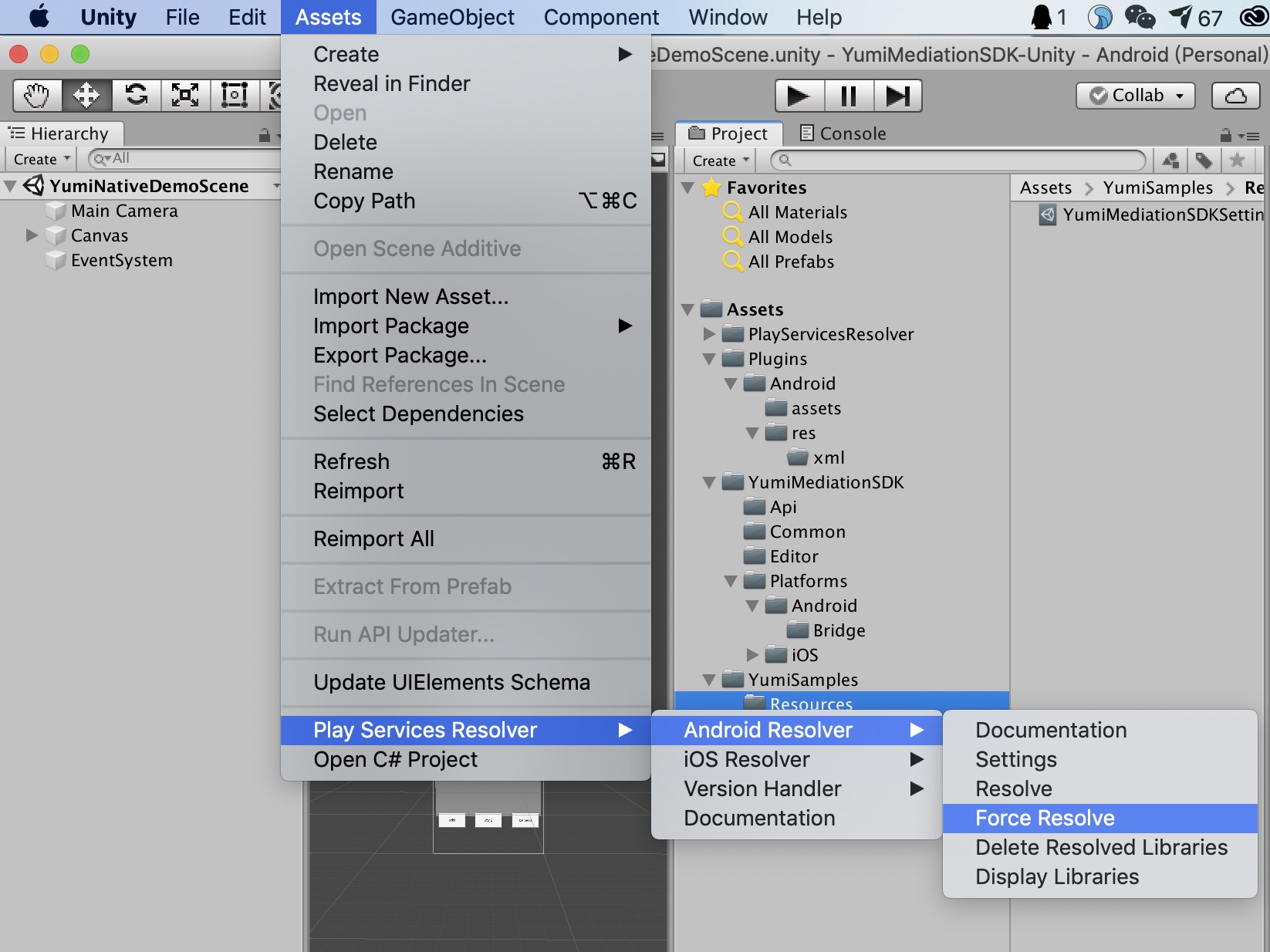Select the Bridge folder
Viewport: 1270px width, 952px height.
[839, 630]
